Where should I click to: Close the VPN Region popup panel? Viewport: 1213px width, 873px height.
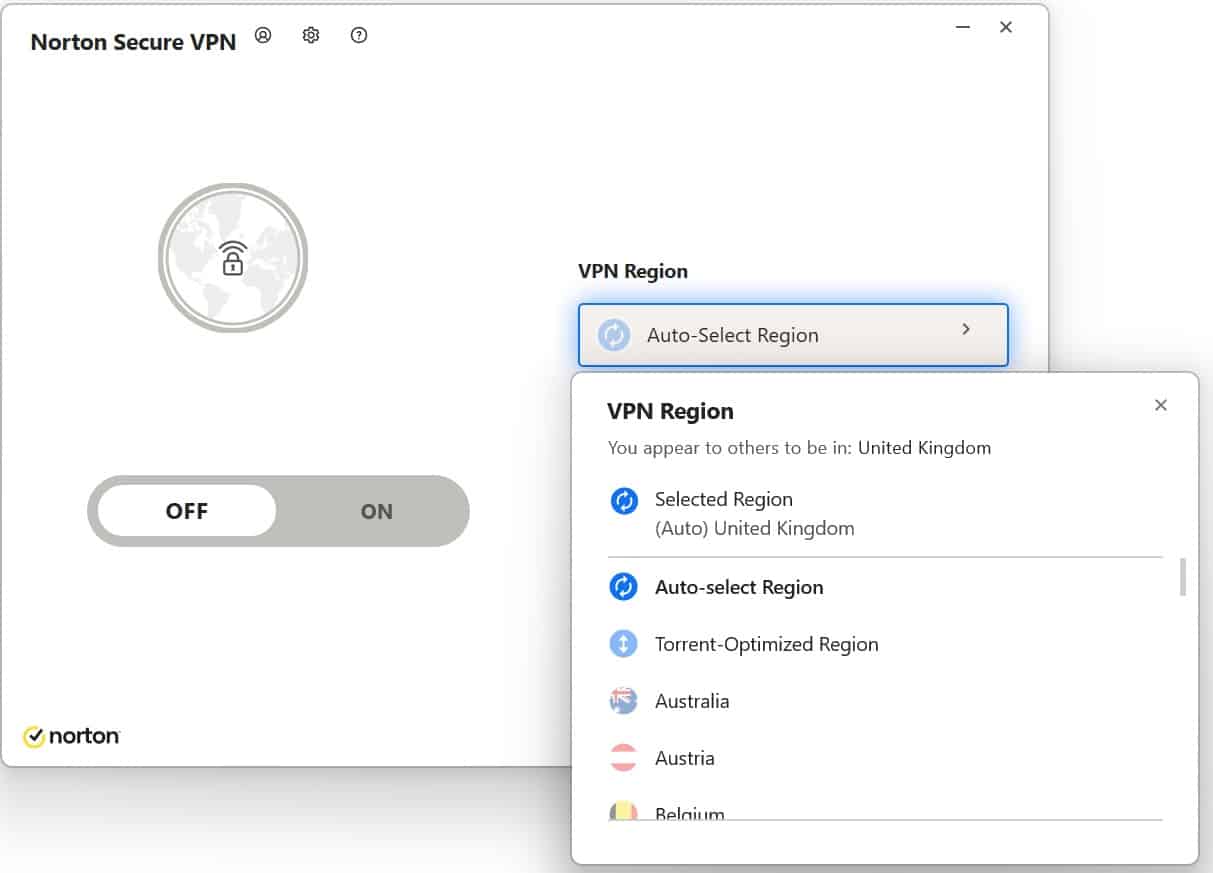(1160, 405)
